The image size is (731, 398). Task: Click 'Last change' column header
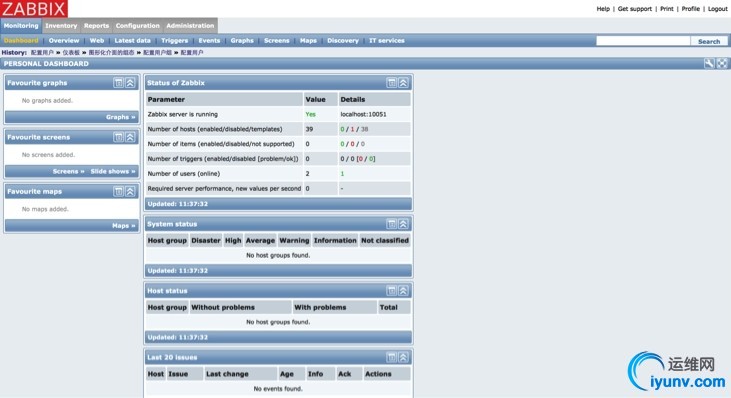coord(227,374)
